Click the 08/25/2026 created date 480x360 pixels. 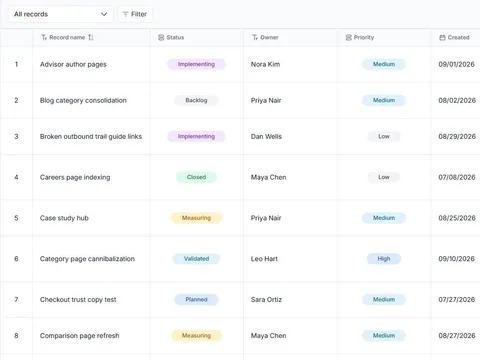tap(457, 218)
